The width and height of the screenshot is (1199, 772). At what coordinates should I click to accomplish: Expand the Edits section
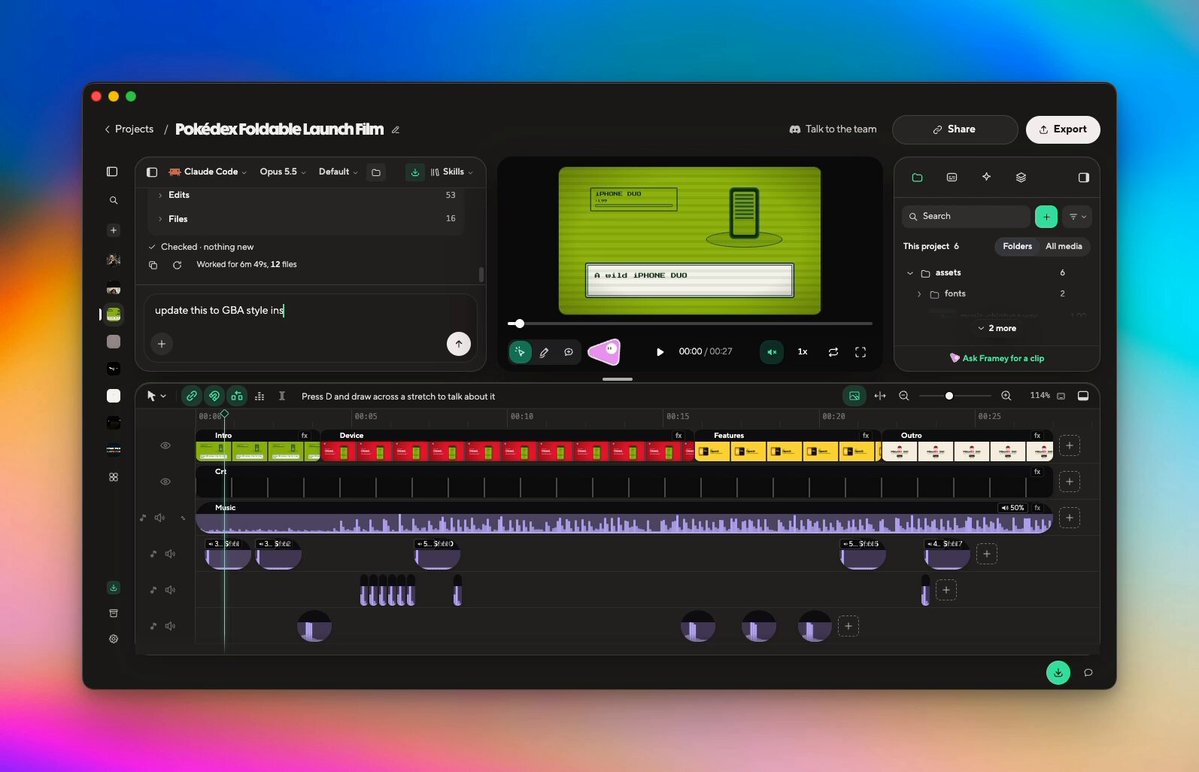coord(307,195)
